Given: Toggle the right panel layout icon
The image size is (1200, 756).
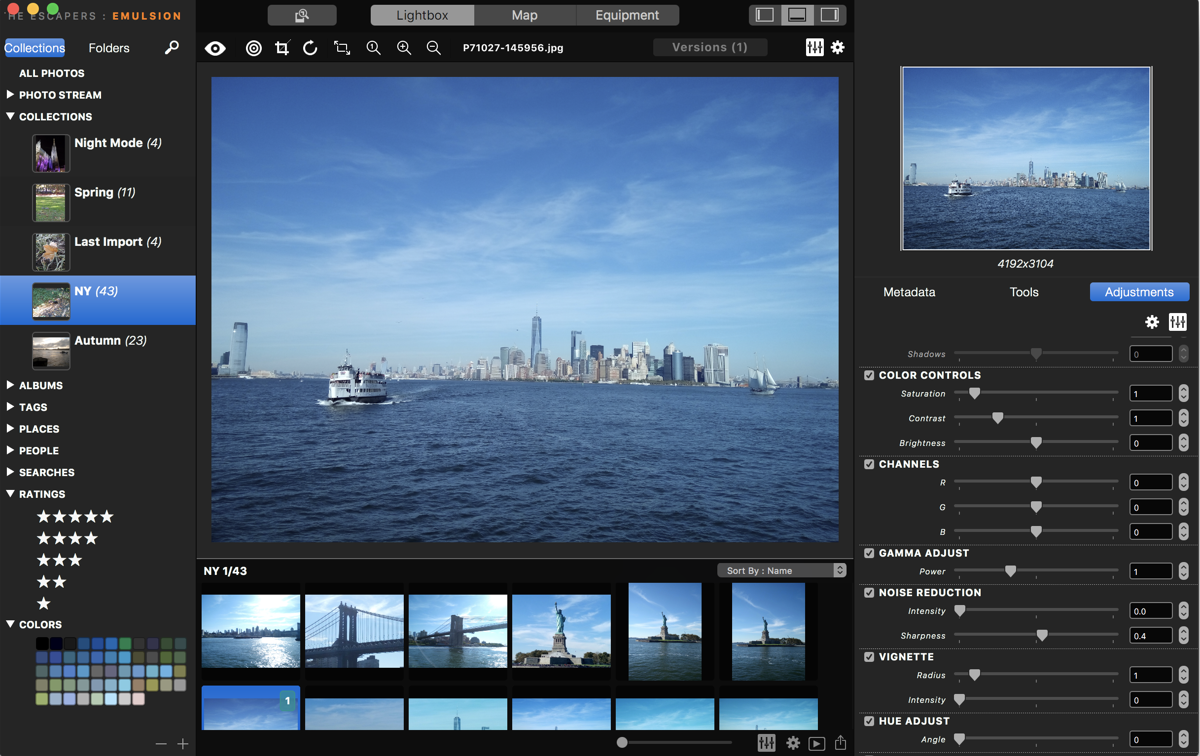Looking at the screenshot, I should 830,15.
